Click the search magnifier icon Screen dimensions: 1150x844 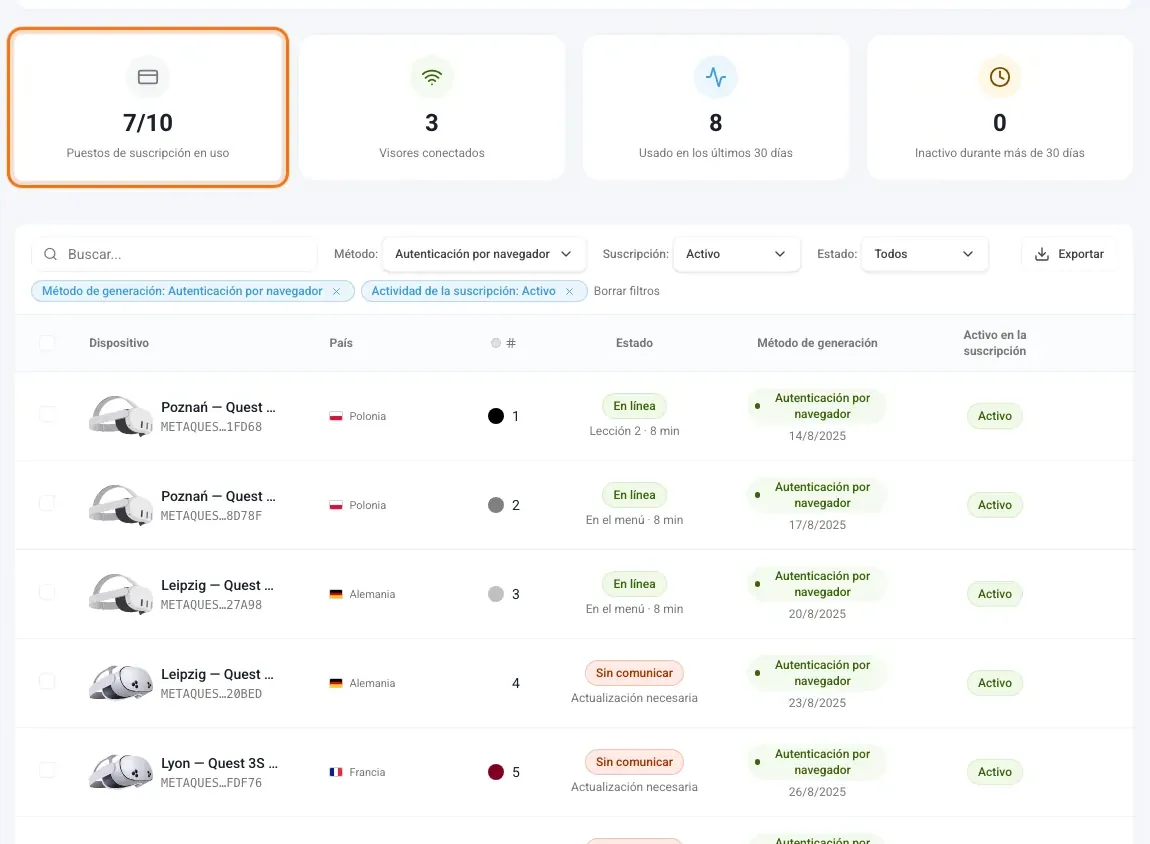51,254
